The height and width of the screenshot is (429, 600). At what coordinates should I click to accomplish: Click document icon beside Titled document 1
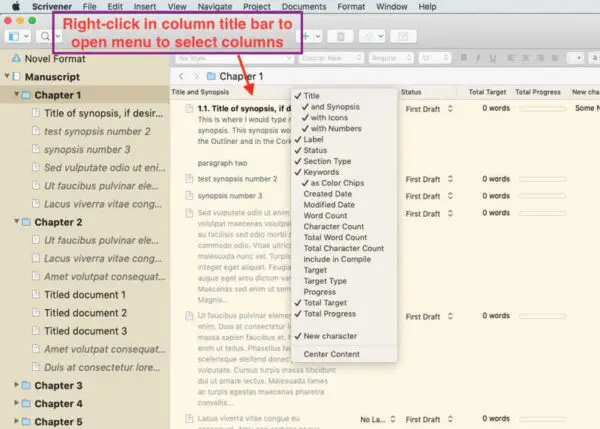tap(36, 294)
